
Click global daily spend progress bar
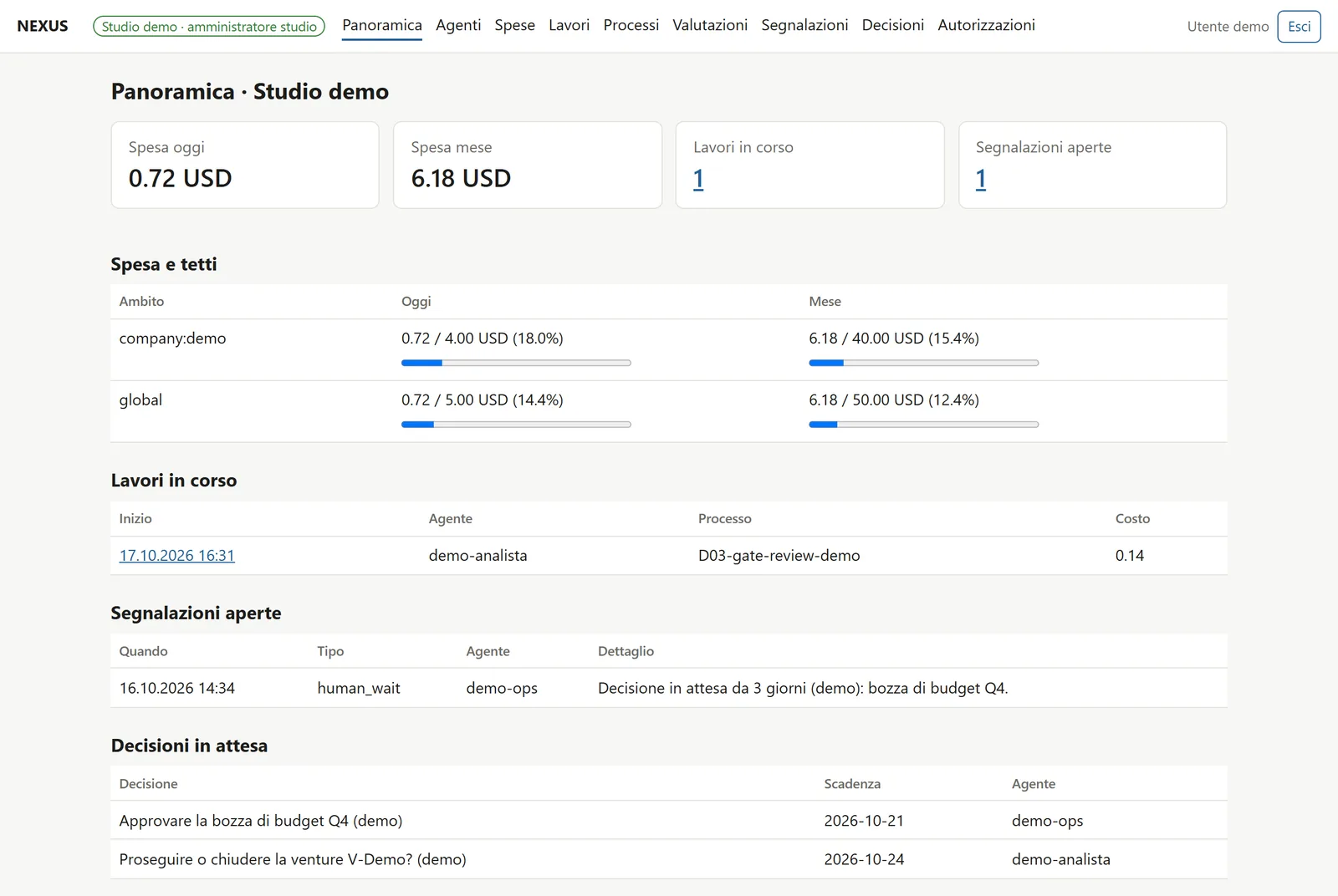tap(516, 425)
